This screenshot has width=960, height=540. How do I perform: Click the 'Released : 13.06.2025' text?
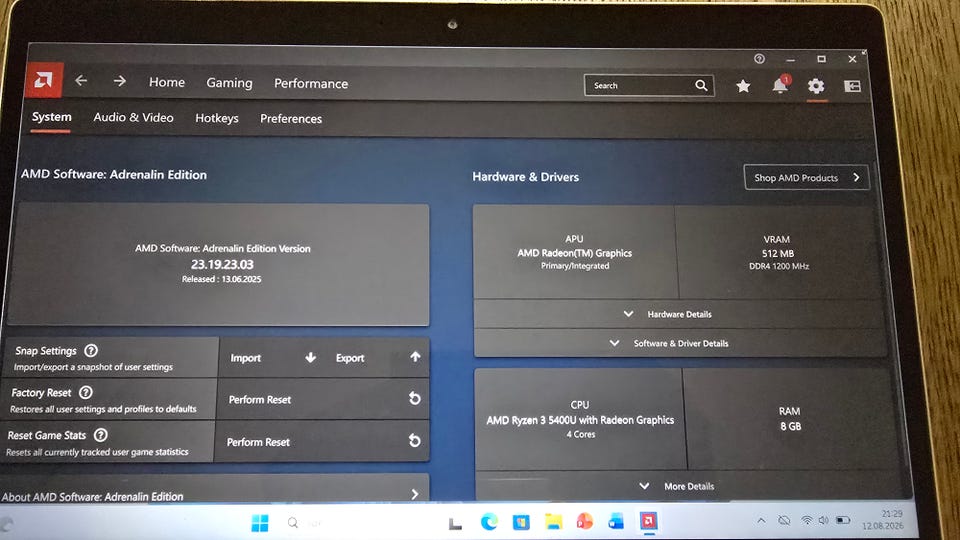click(x=221, y=279)
